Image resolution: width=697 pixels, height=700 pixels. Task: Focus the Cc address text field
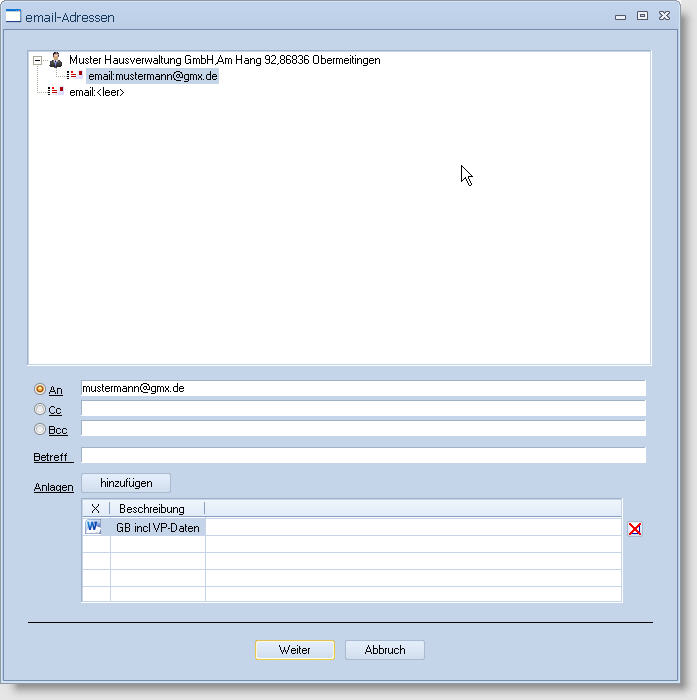[363, 409]
